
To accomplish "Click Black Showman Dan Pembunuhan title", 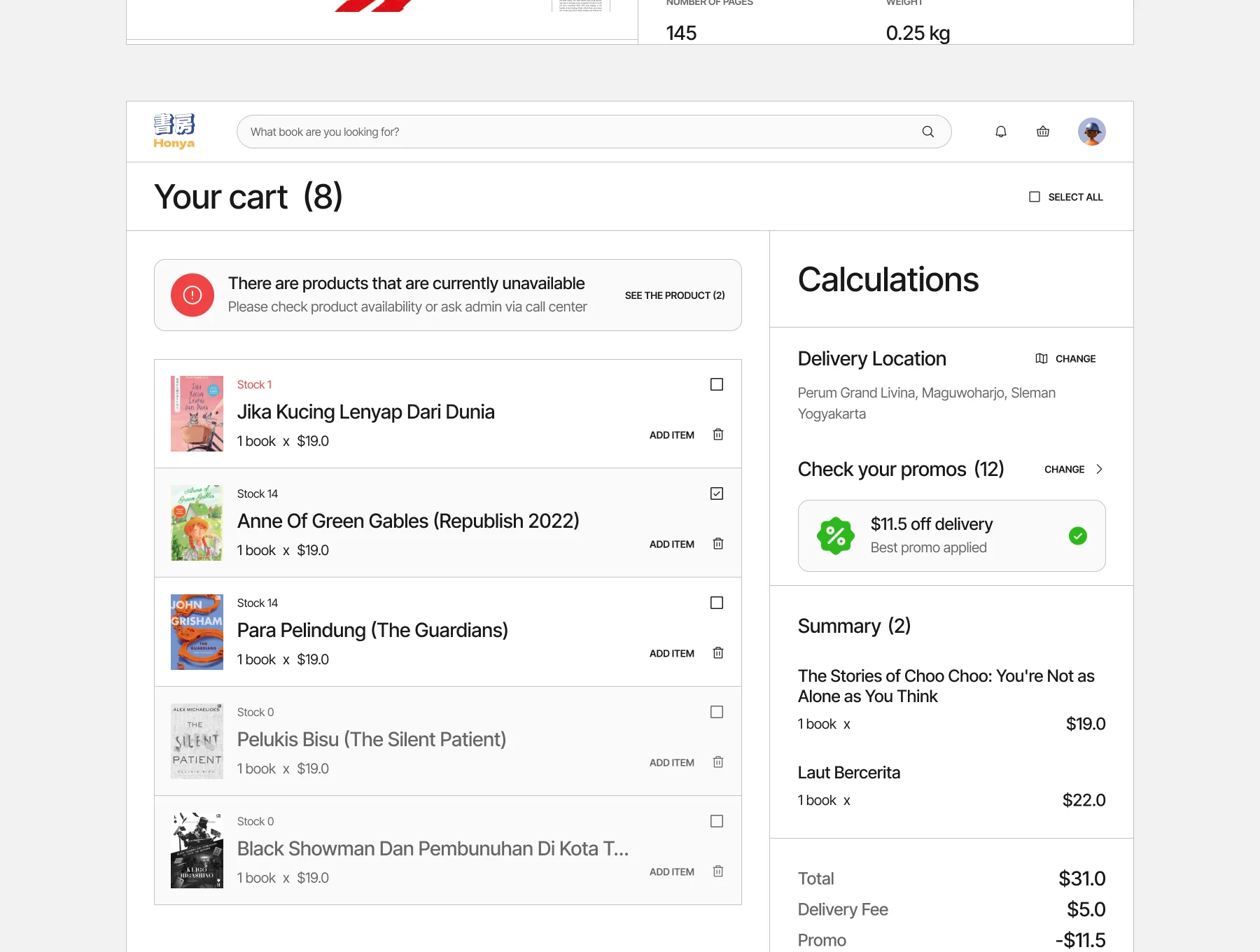I will (433, 848).
